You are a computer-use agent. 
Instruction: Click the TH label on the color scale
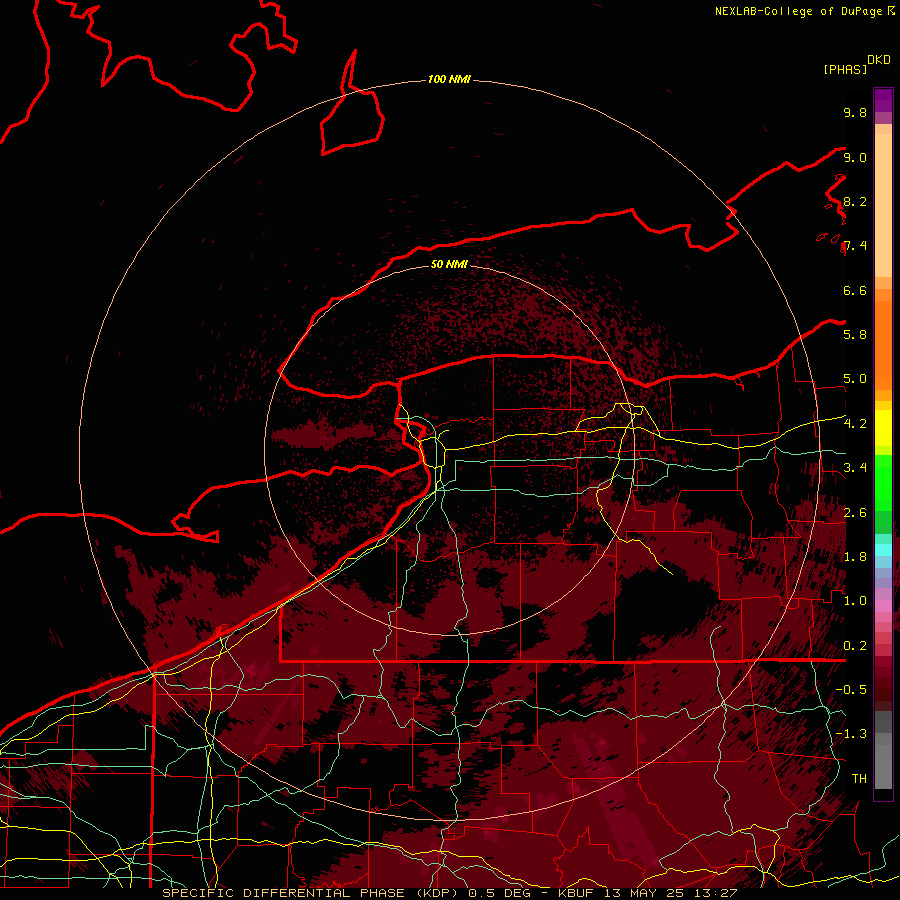[859, 779]
